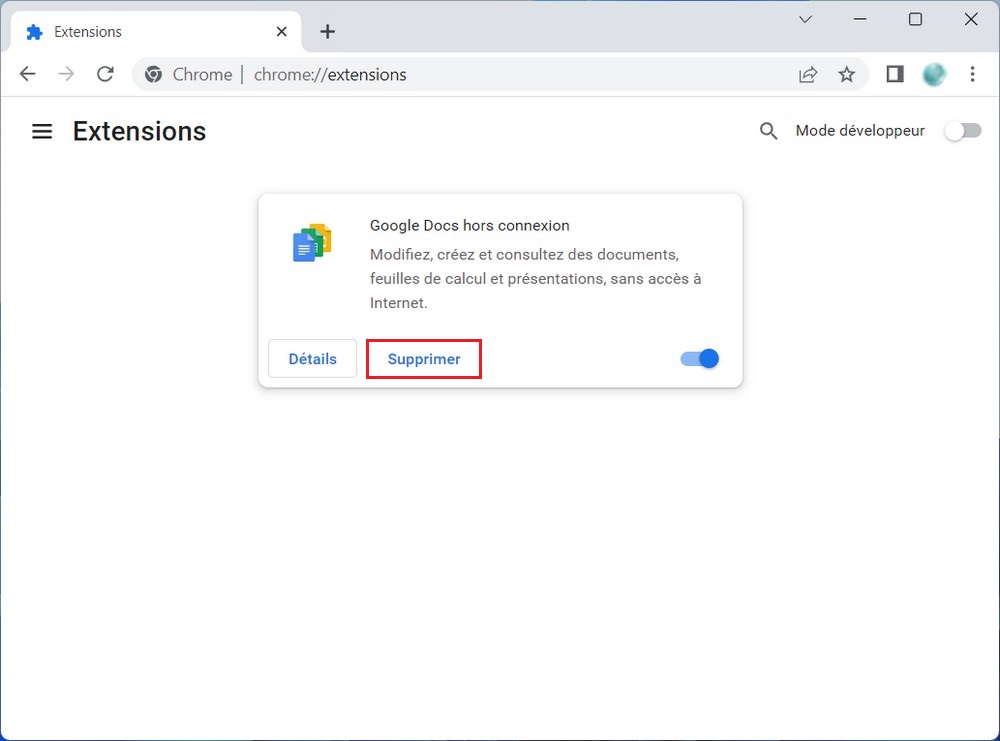This screenshot has height=741, width=1000.
Task: Share this page icon in address bar
Action: pyautogui.click(x=808, y=75)
